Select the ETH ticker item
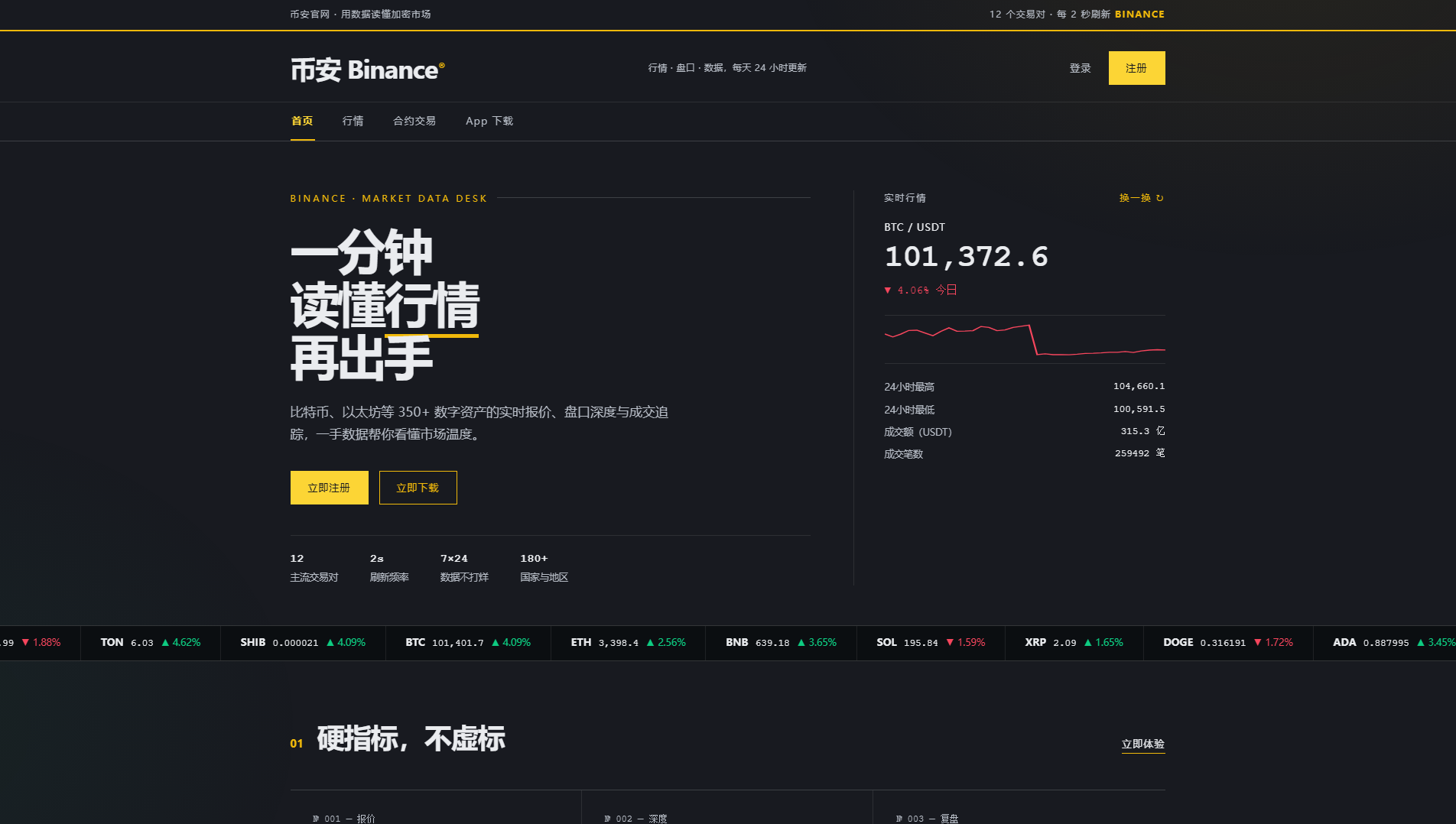Screen dimensions: 1456x824 (x=629, y=643)
